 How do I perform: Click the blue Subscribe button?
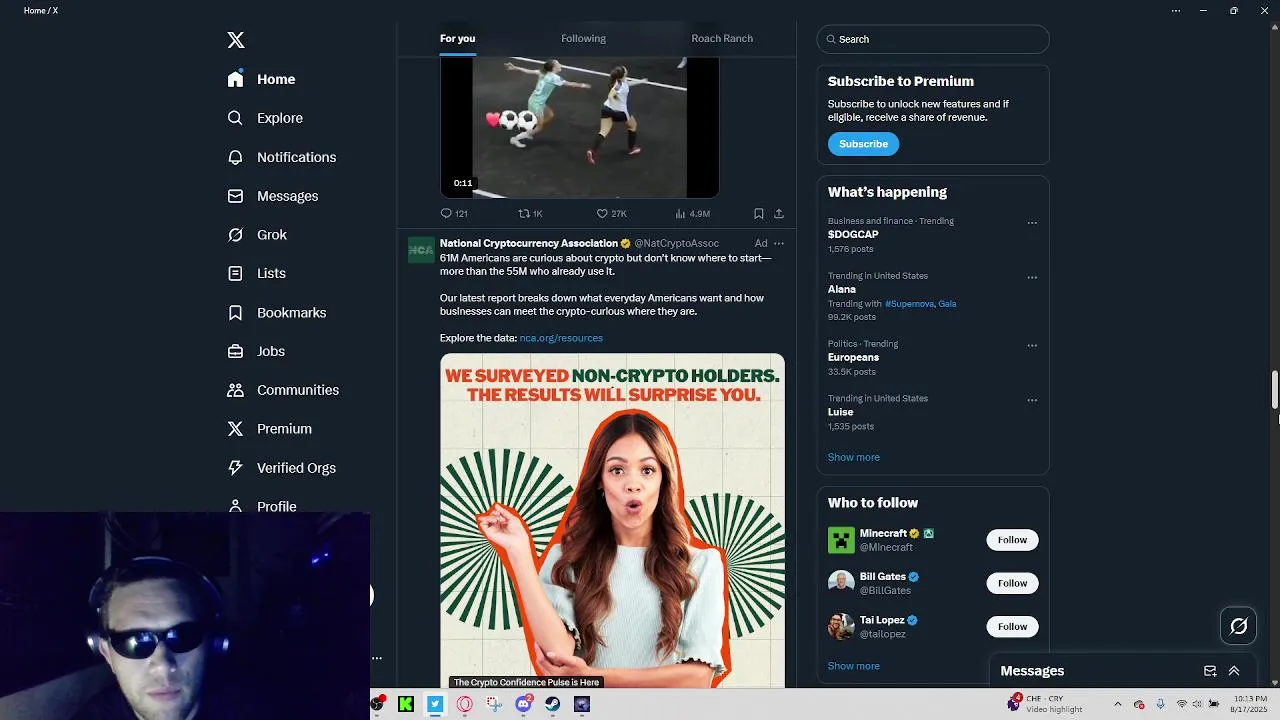click(863, 144)
